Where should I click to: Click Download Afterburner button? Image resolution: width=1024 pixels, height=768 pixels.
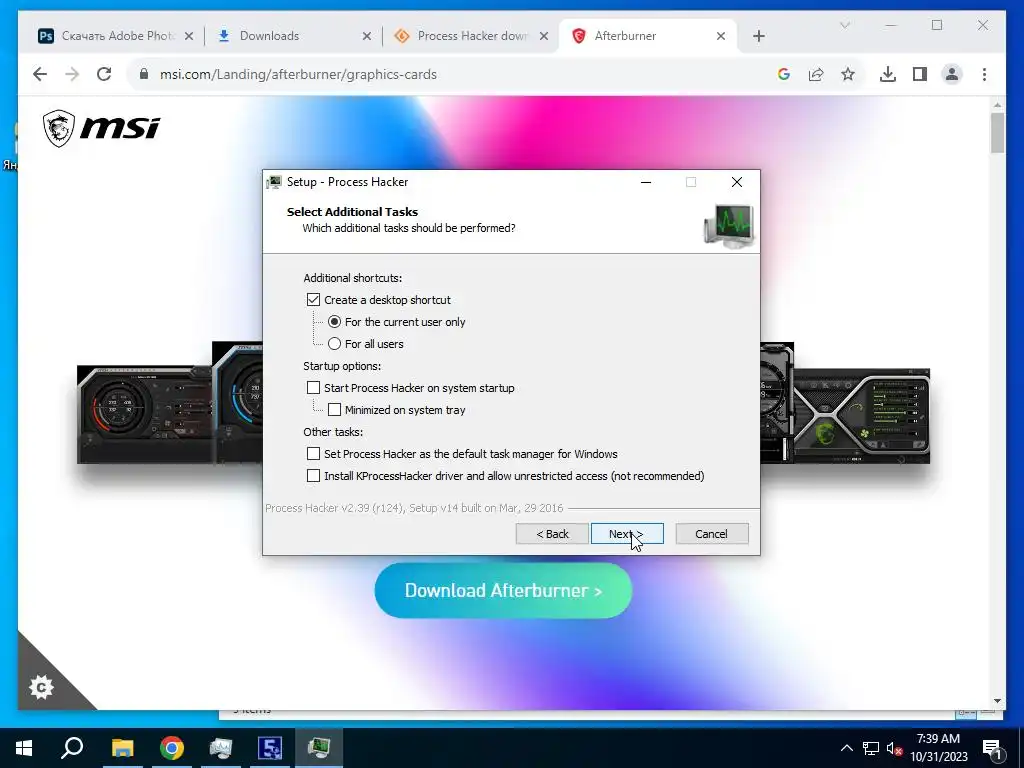[503, 590]
